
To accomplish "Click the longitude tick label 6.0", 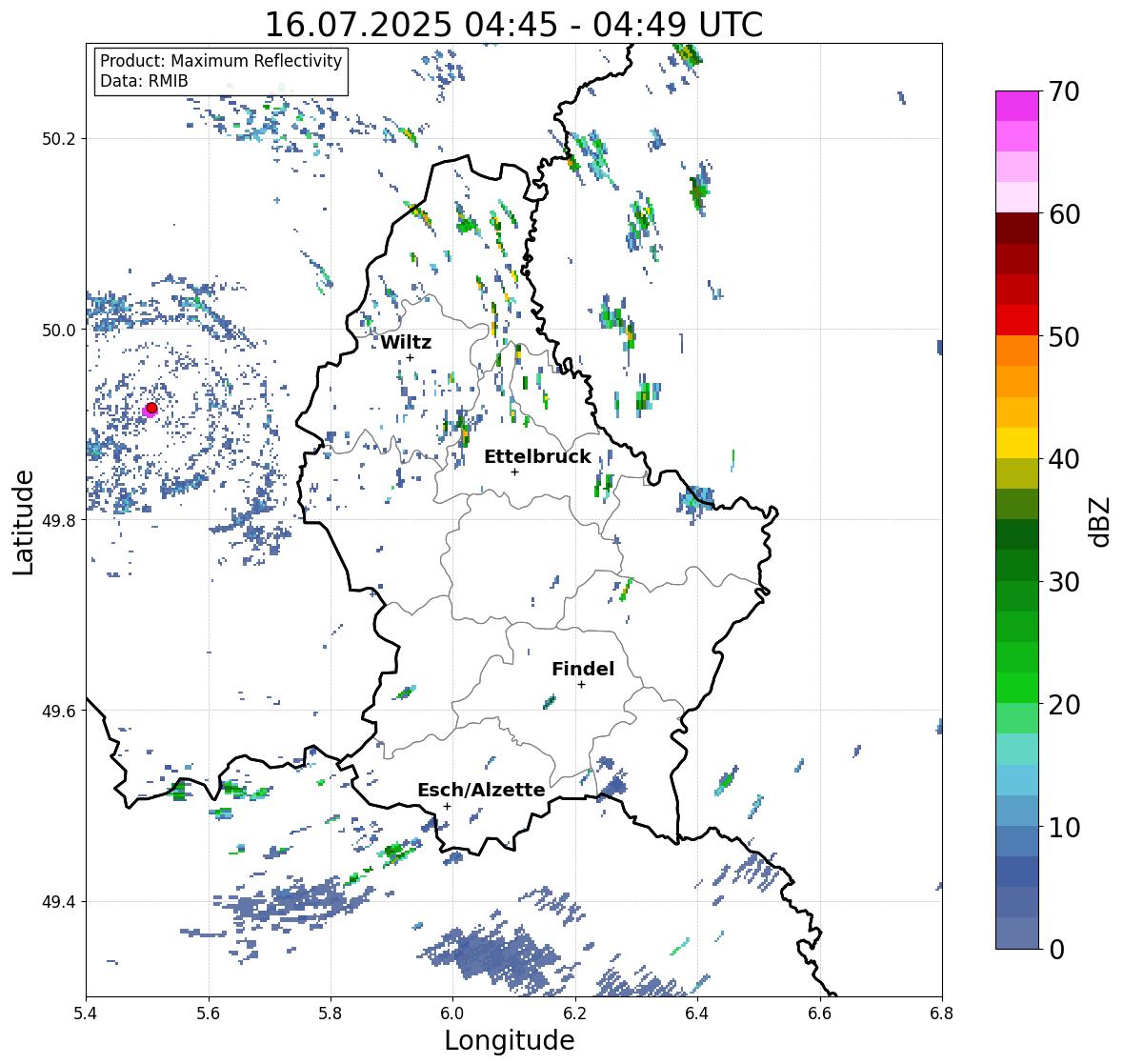I will (452, 1014).
